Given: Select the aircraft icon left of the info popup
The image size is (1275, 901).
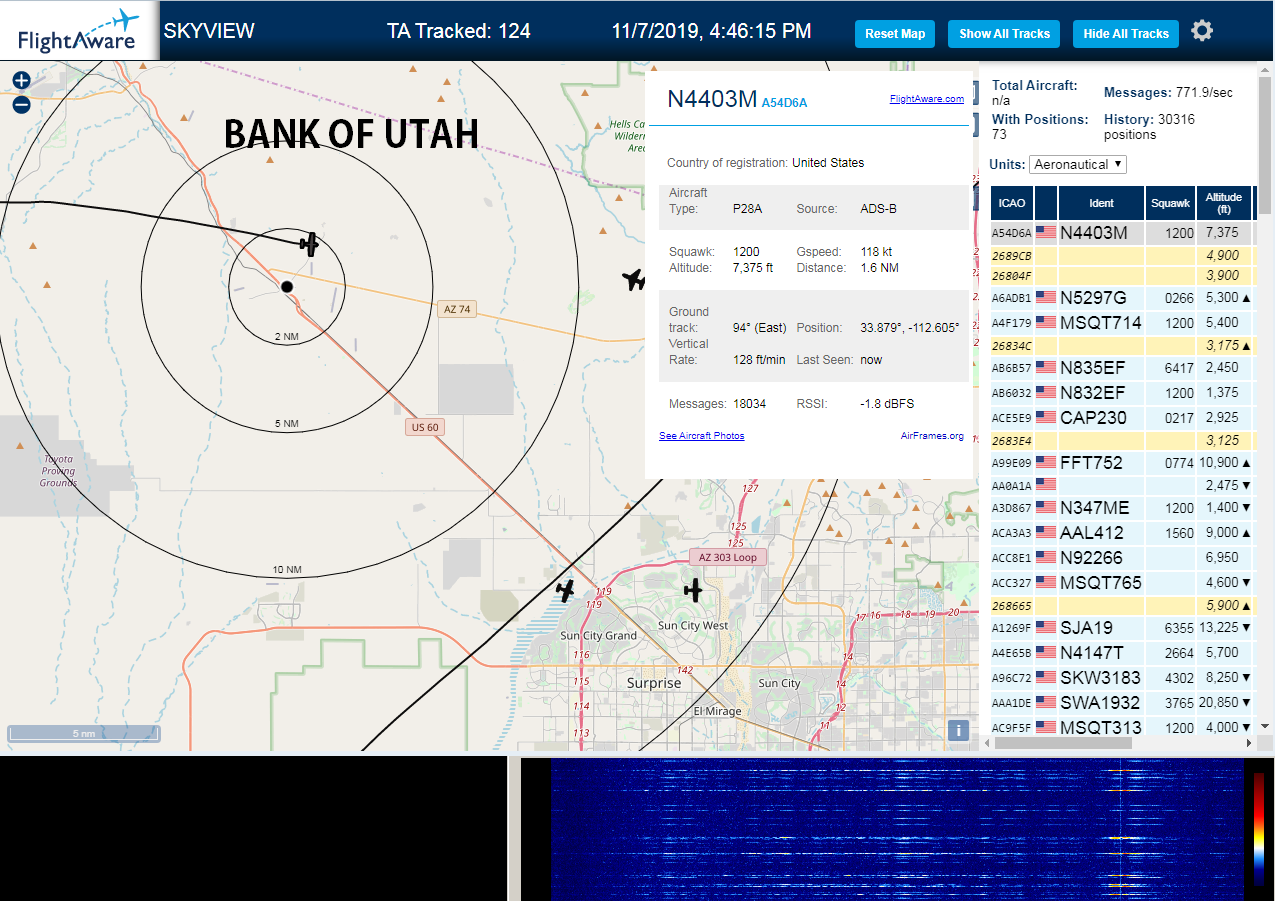Looking at the screenshot, I should click(634, 280).
